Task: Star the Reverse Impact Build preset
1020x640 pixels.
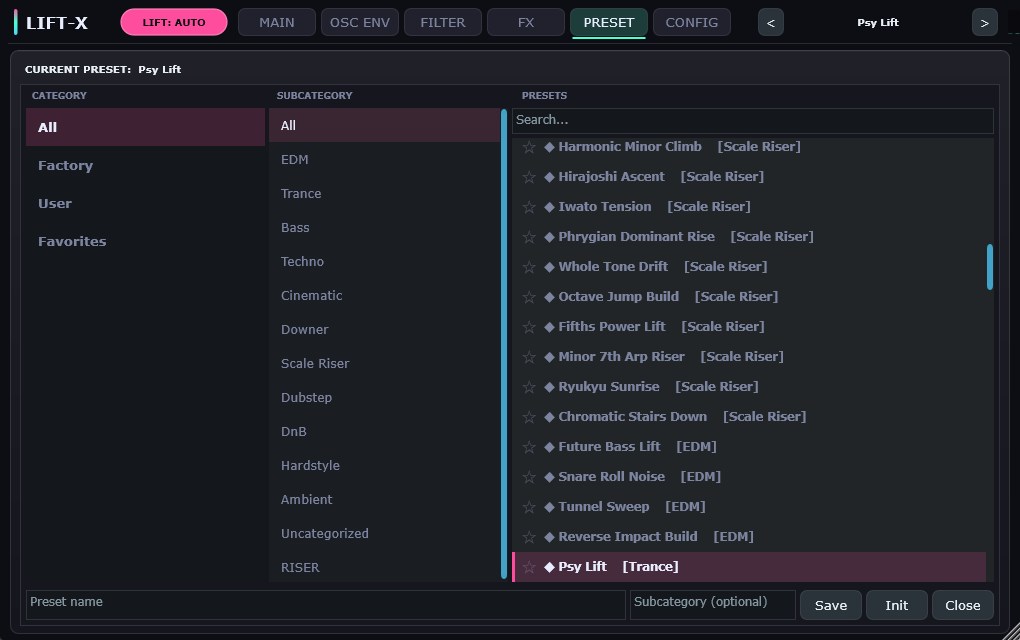Action: (529, 537)
